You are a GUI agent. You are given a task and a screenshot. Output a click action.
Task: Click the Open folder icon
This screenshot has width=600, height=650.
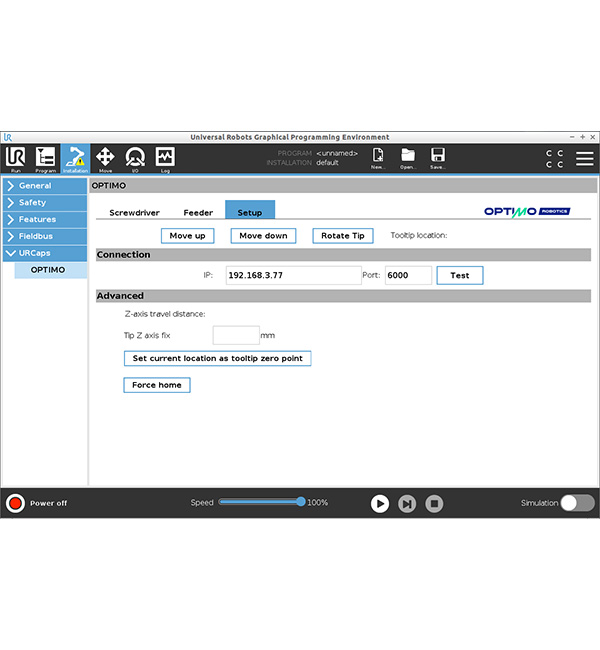(408, 158)
